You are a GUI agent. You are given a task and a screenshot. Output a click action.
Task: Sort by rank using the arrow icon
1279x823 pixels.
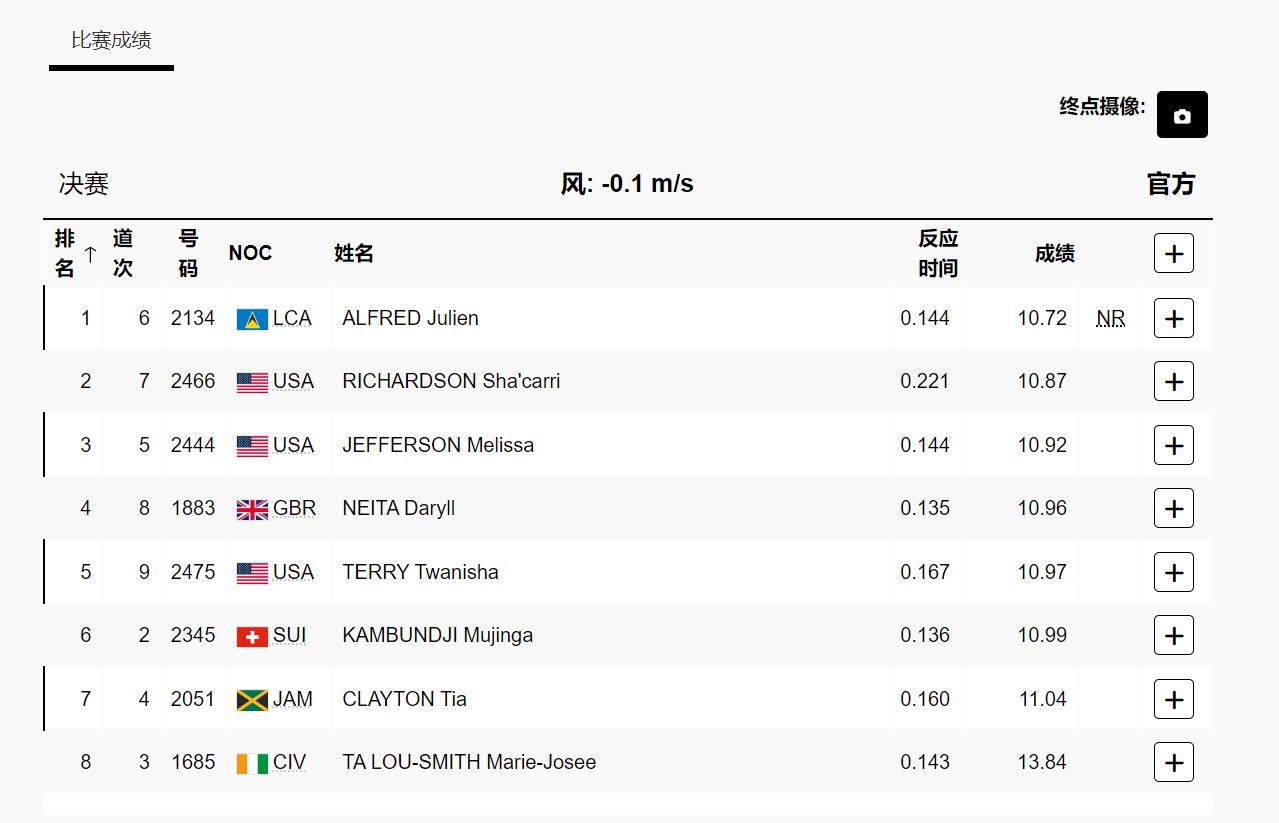90,254
